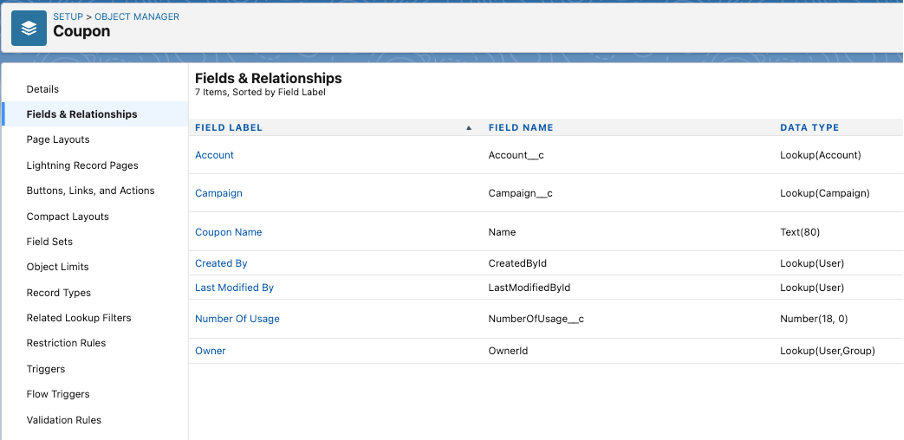
Task: Open the Number Of Usage field
Action: point(237,318)
